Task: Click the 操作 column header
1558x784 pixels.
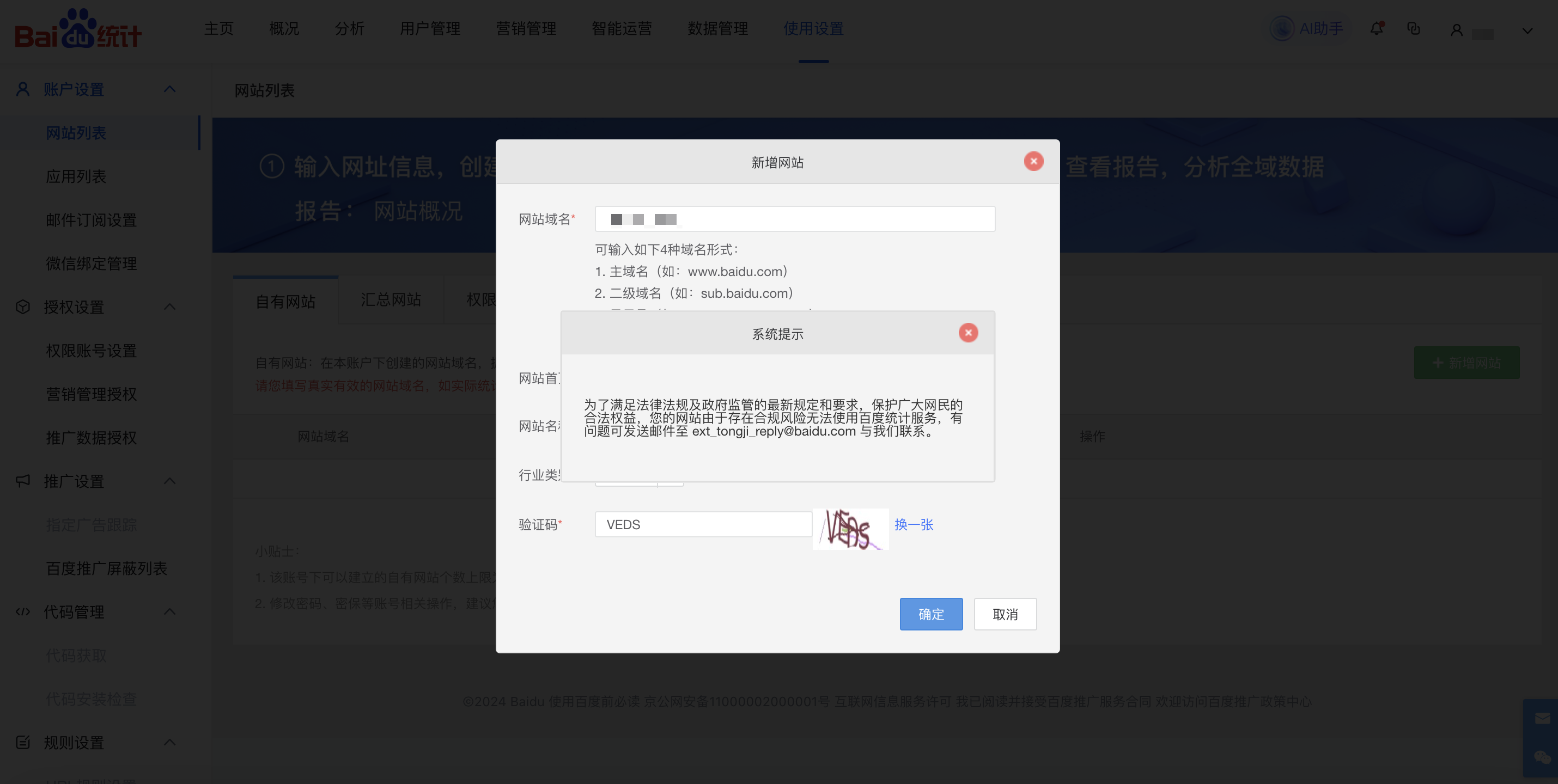Action: pyautogui.click(x=1092, y=436)
